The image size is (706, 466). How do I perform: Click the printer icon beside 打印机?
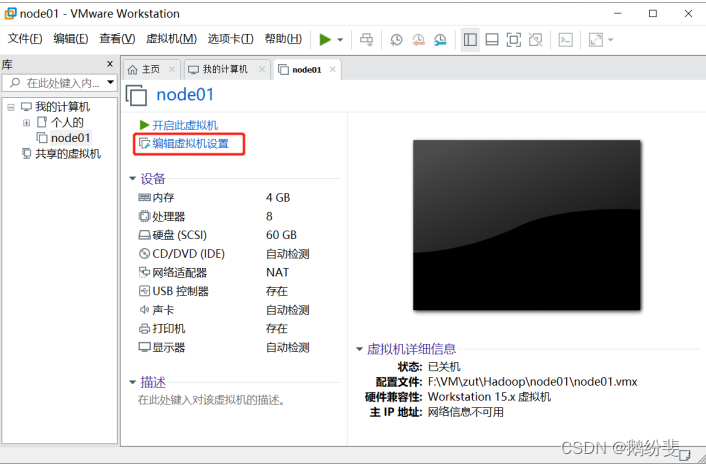coord(144,329)
